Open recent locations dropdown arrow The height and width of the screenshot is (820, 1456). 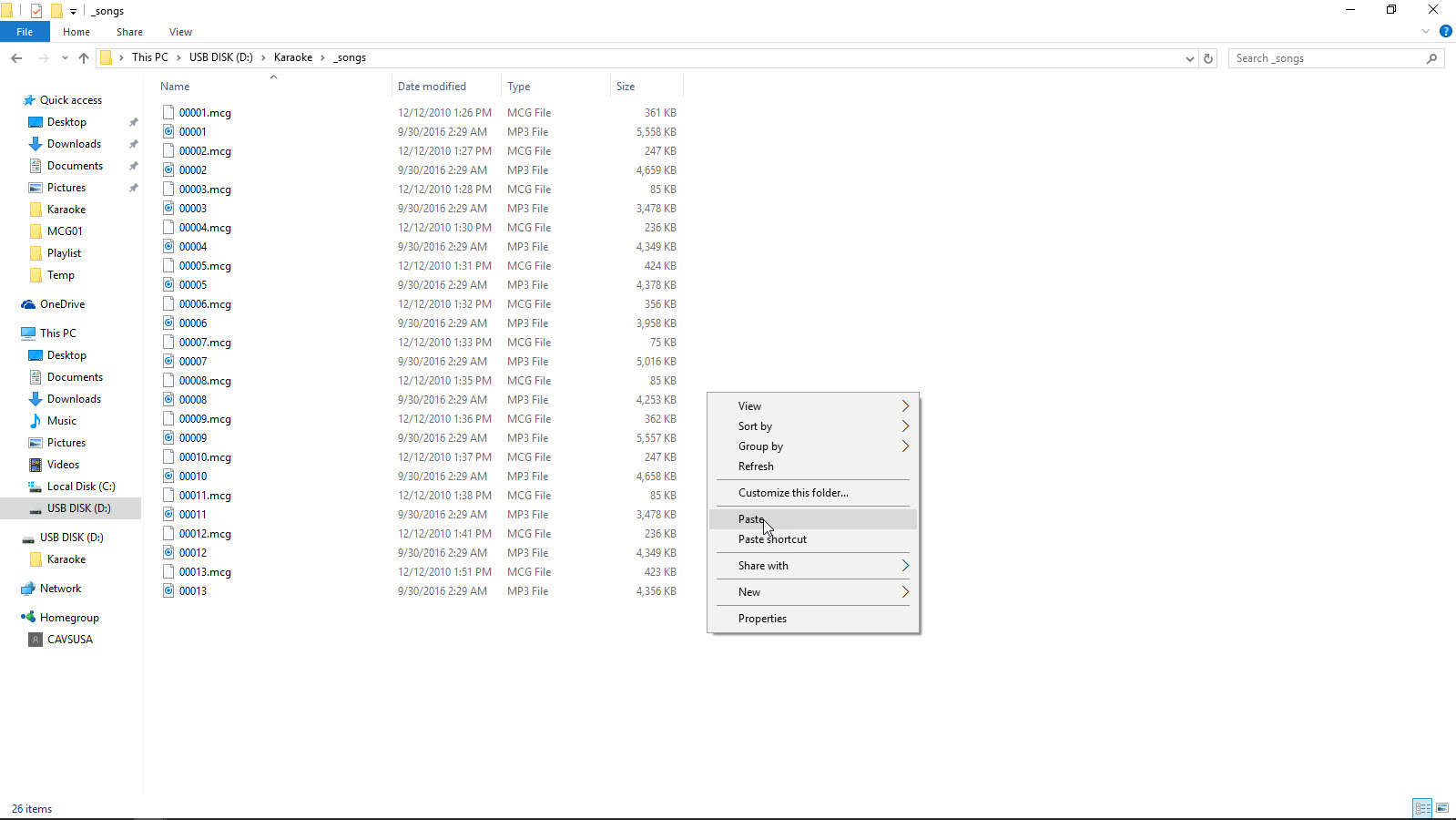(x=65, y=58)
